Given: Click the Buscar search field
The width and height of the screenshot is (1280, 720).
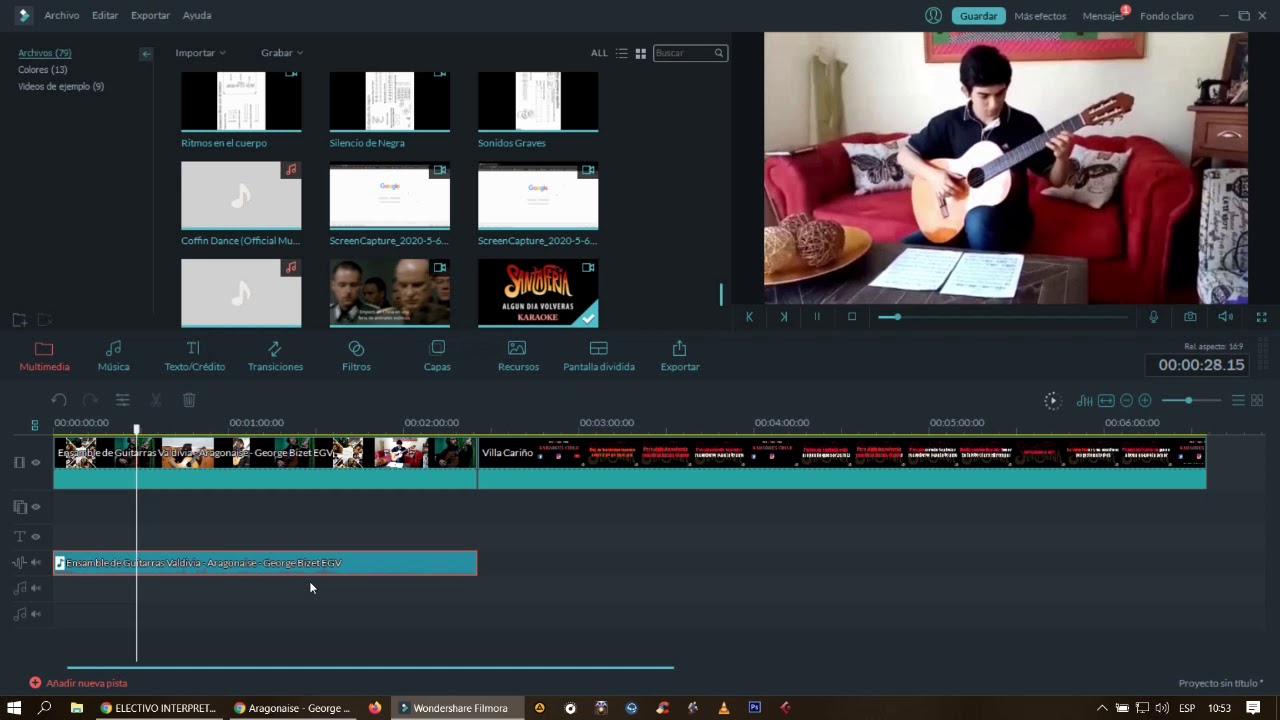Looking at the screenshot, I should [x=690, y=53].
